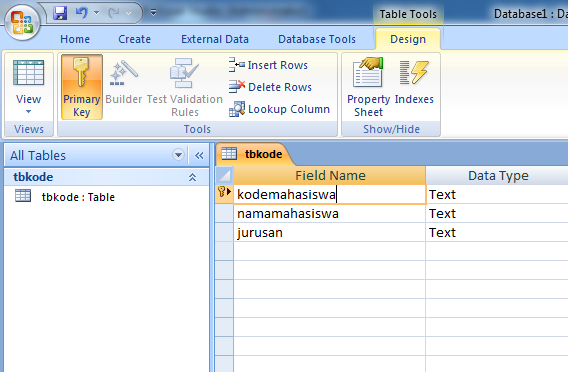Toggle the Property Sheet pane
This screenshot has height=372, width=568.
click(x=368, y=87)
